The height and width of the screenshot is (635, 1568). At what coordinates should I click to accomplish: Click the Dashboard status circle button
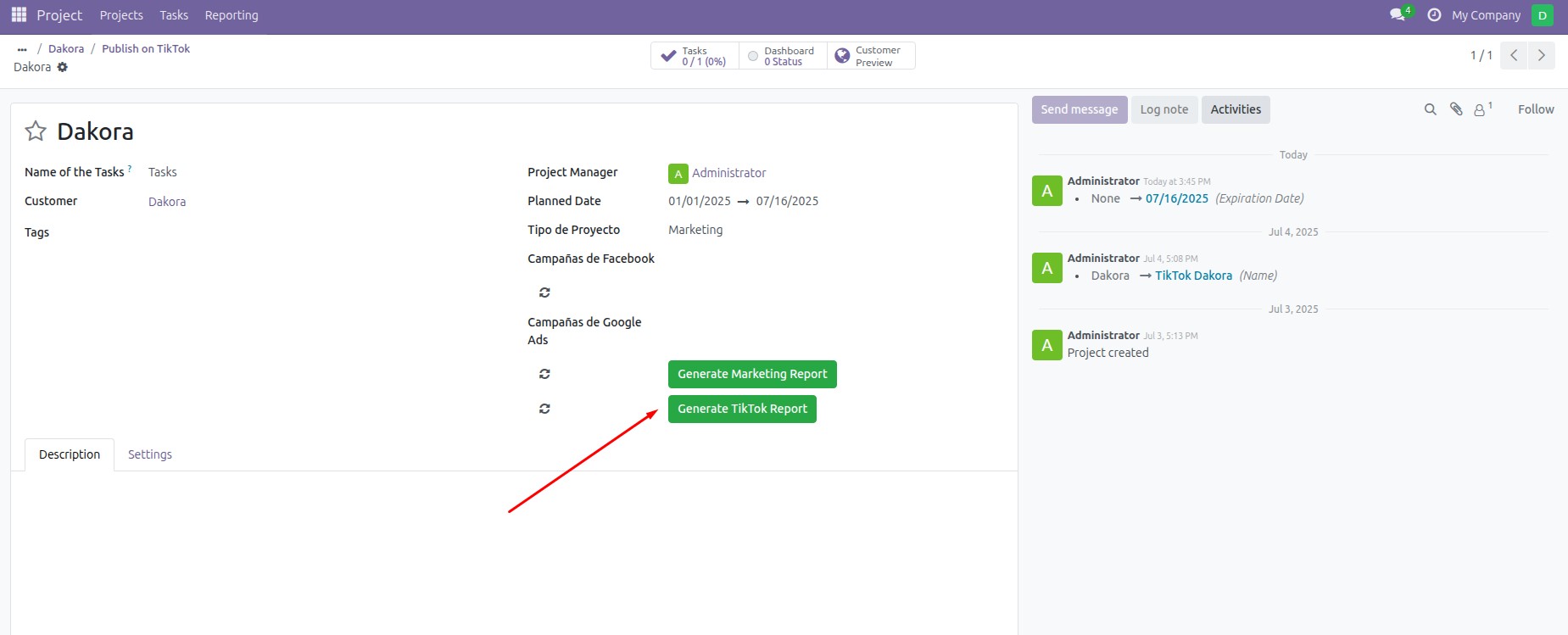[x=783, y=56]
